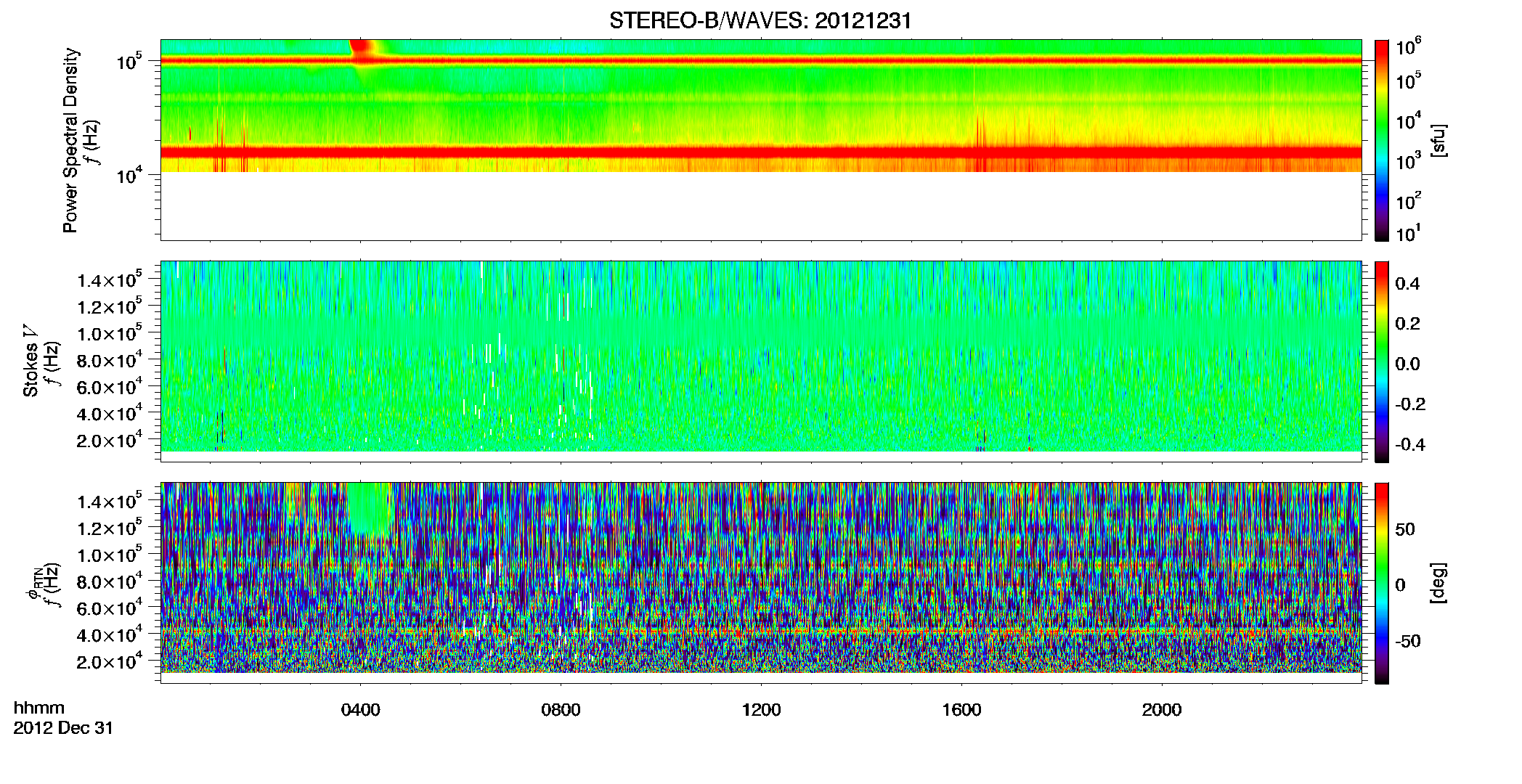
Task: Click the STEREO-B/WAVES: 20121231 title
Action: pos(760,20)
